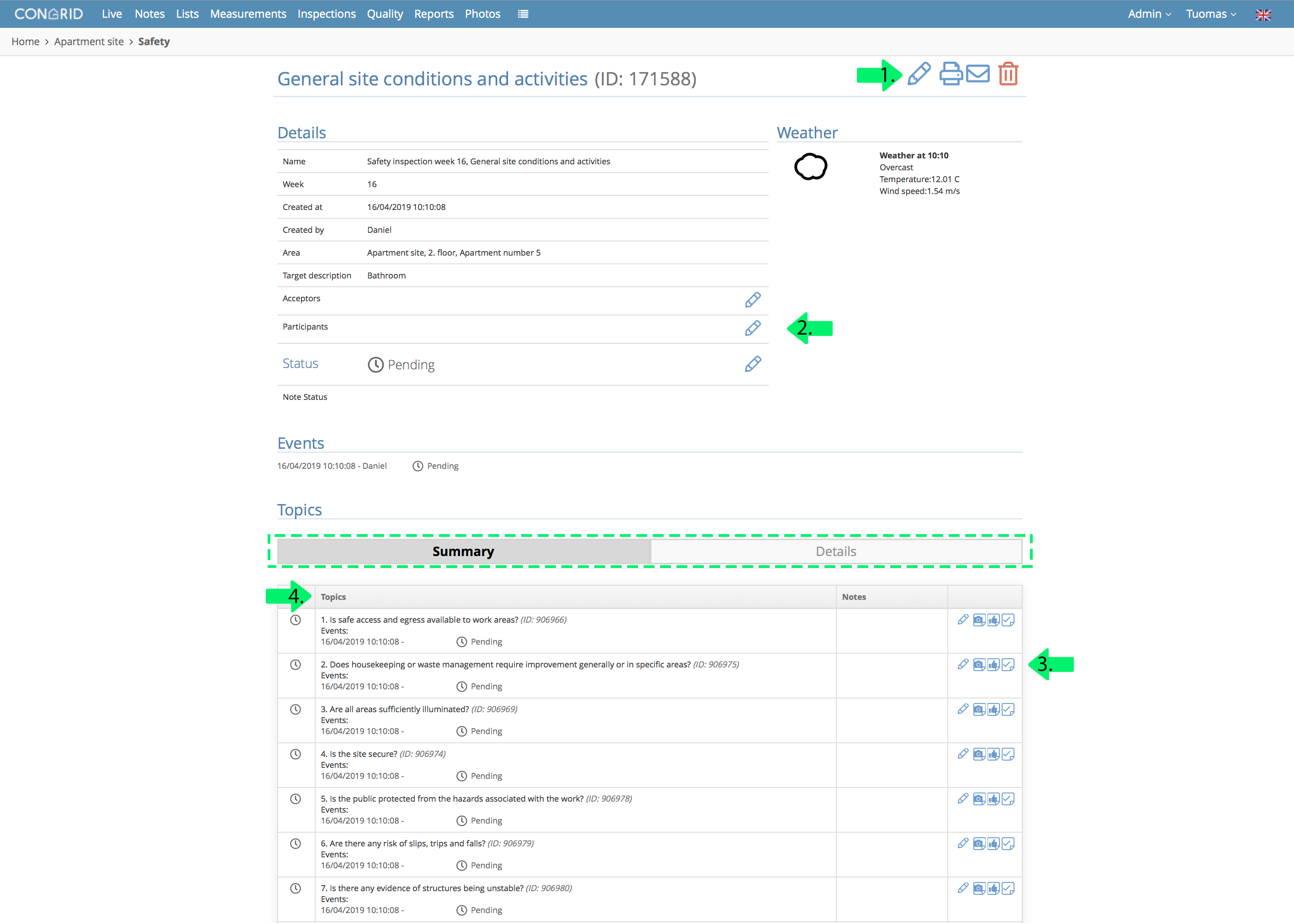1294x924 pixels.
Task: Edit the Pending status with the pencil
Action: 753,364
